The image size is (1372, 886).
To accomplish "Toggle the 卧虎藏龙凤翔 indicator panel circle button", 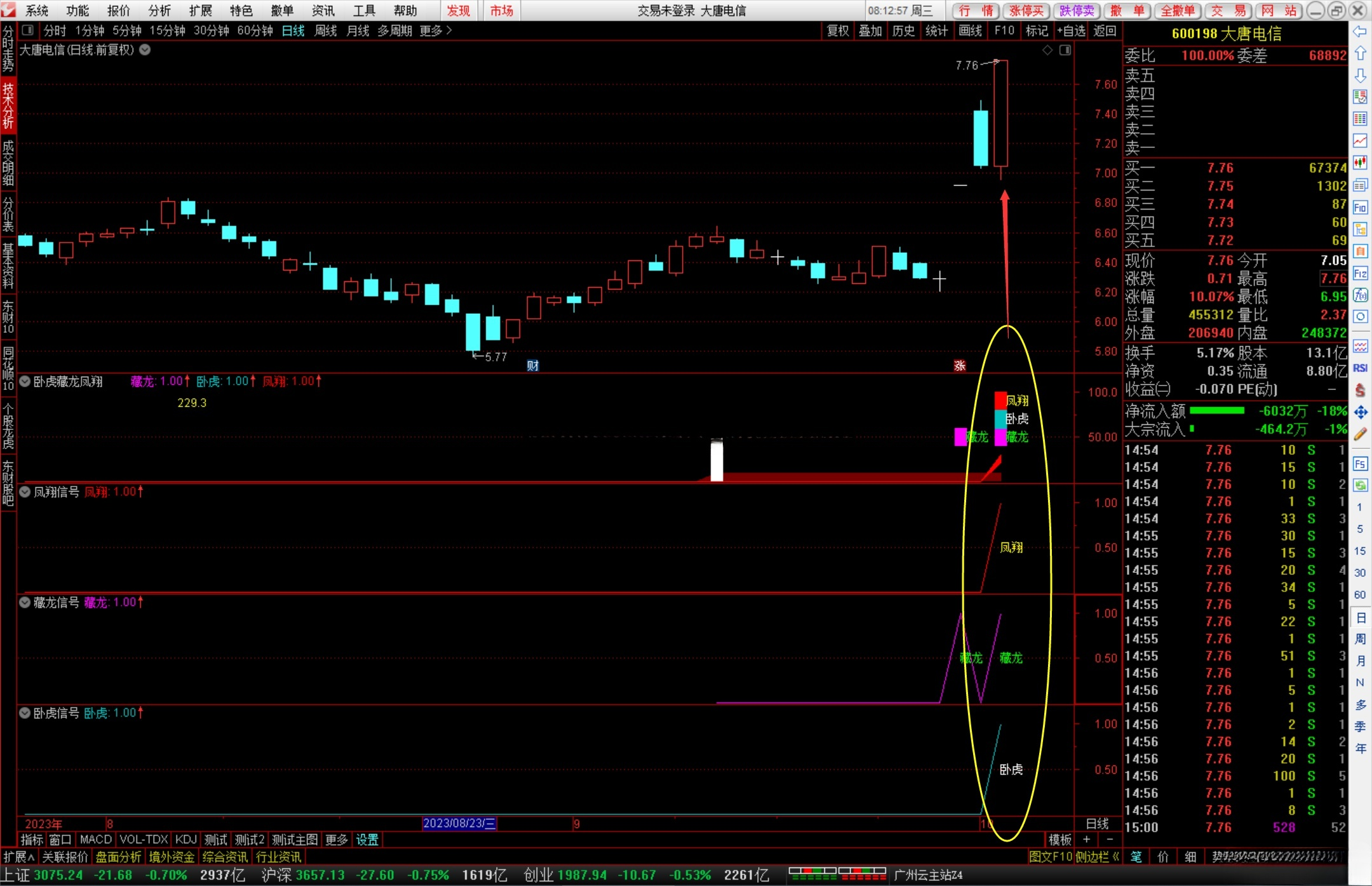I will coord(25,382).
